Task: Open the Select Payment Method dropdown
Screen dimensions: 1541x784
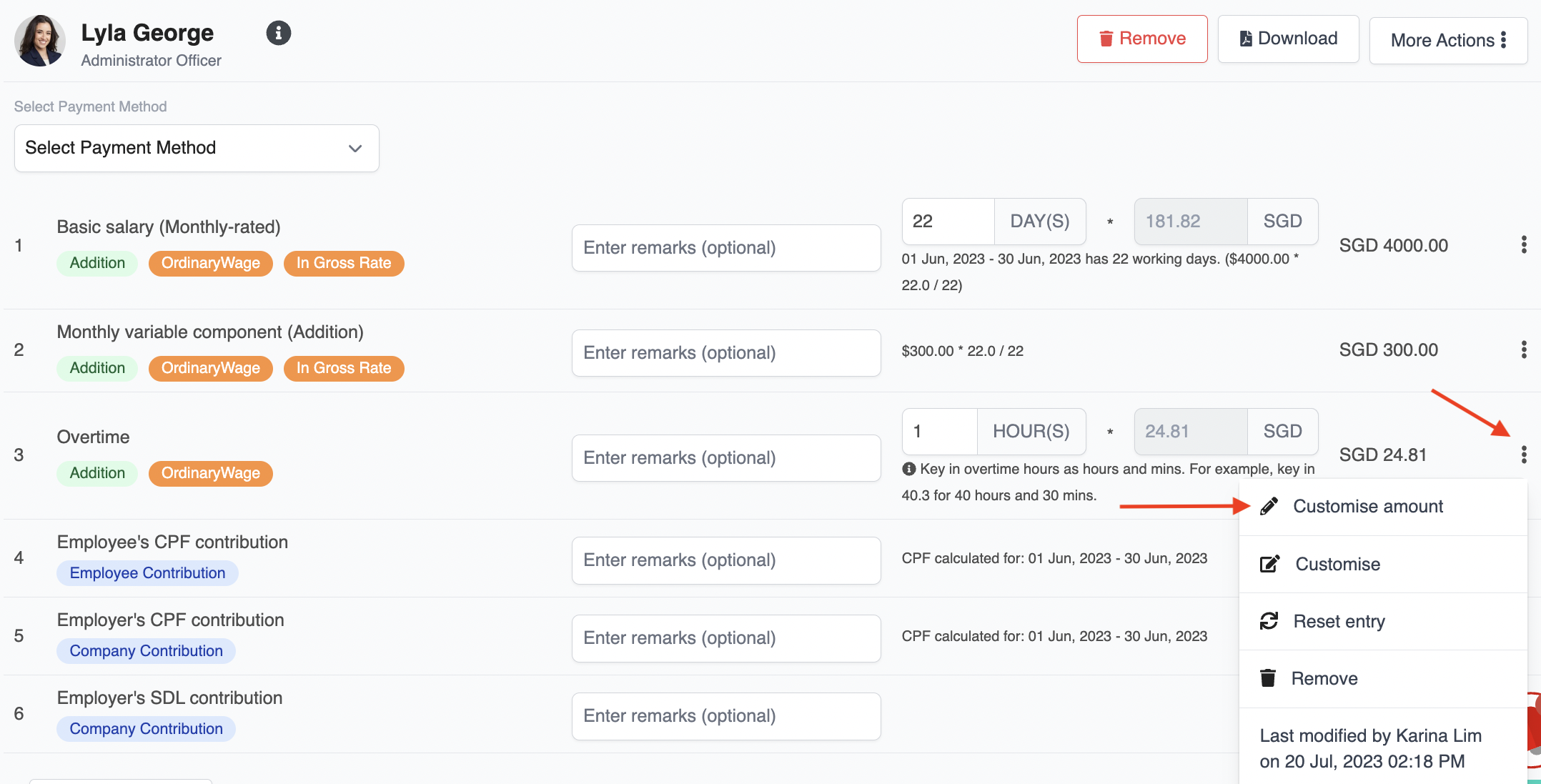Action: tap(197, 148)
